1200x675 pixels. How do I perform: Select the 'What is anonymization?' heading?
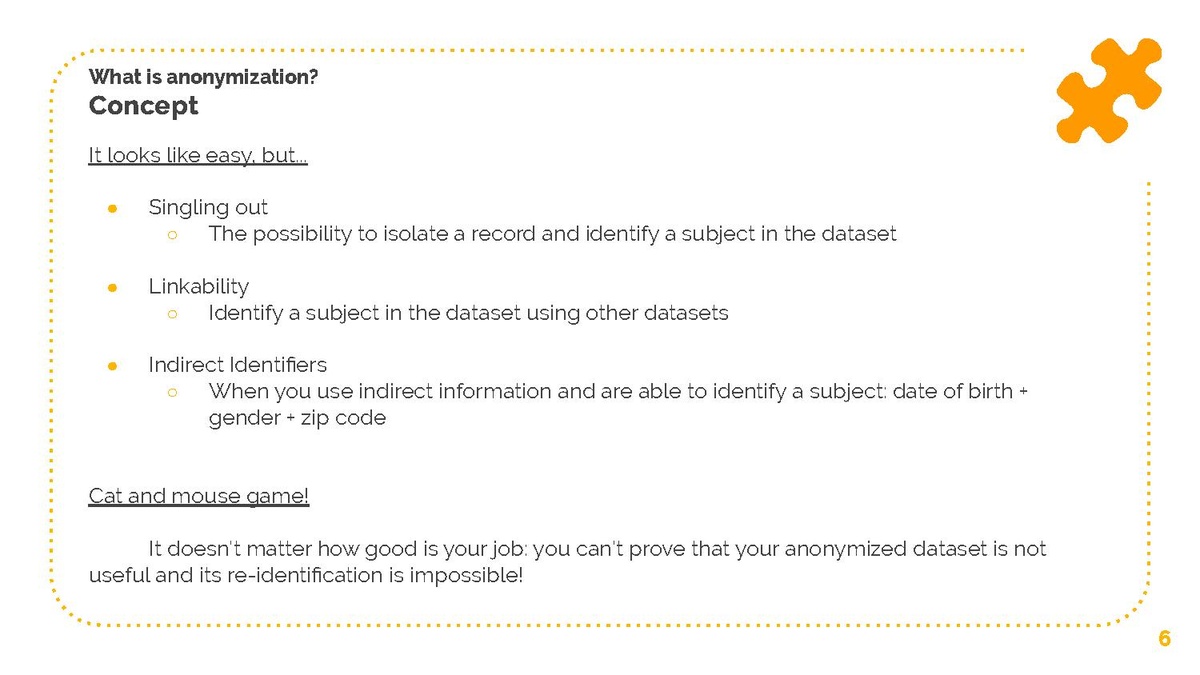click(203, 76)
